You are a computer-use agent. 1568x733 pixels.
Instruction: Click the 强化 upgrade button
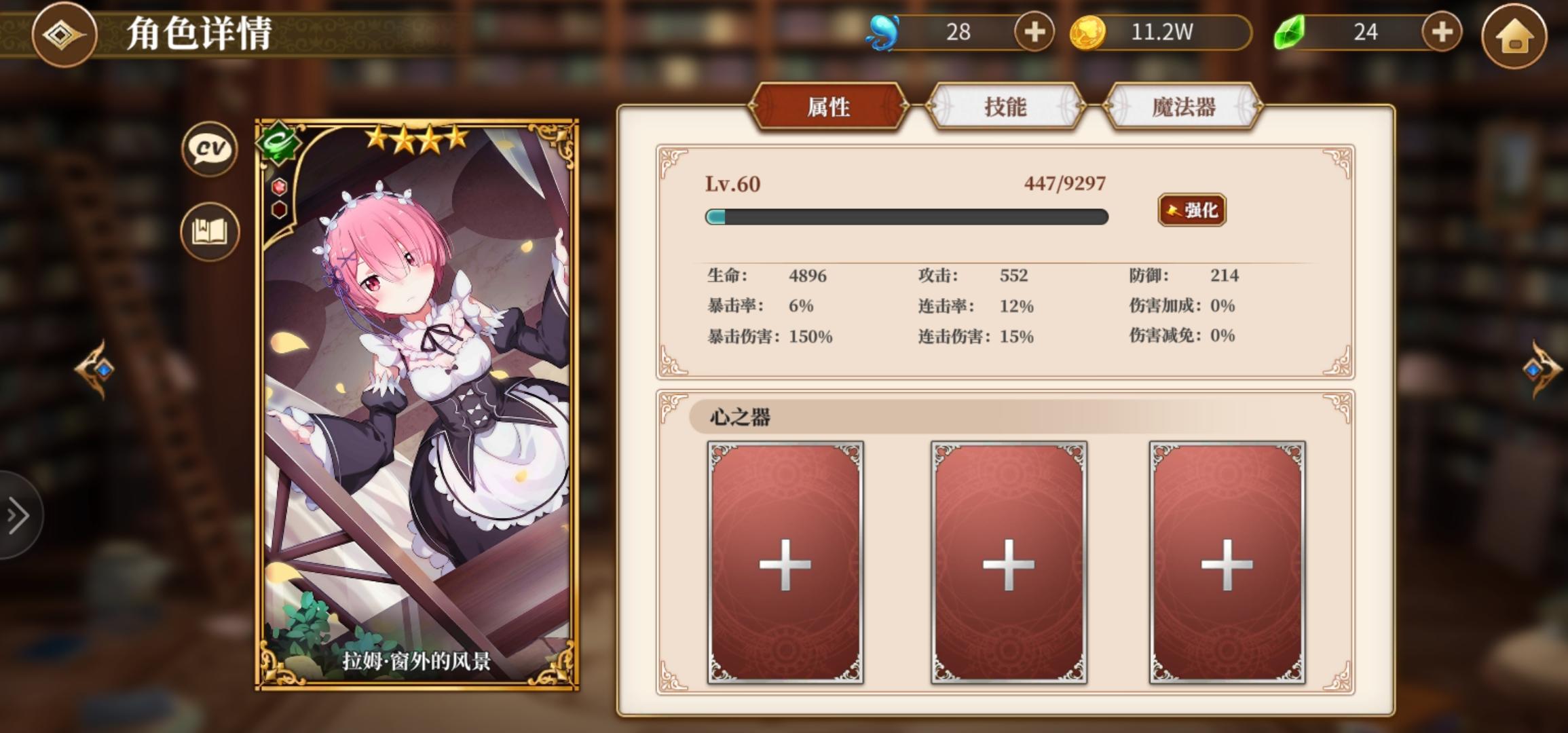[x=1192, y=210]
